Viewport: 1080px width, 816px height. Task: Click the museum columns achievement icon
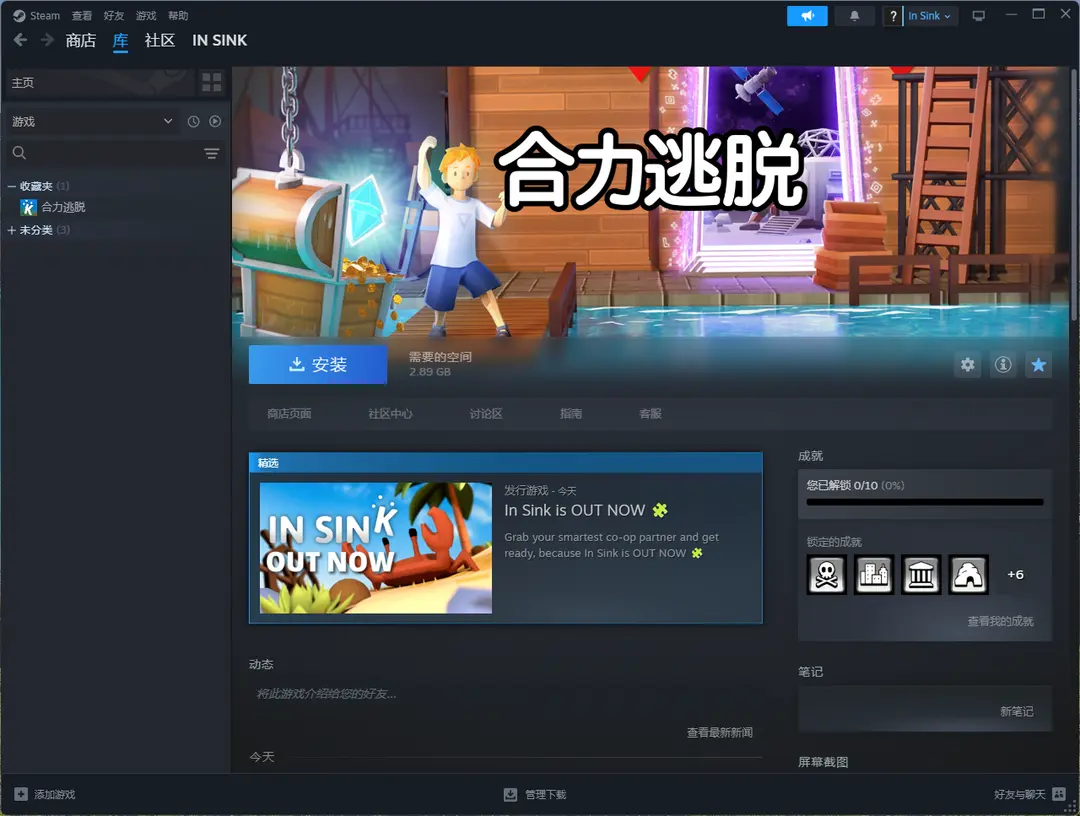pos(921,574)
